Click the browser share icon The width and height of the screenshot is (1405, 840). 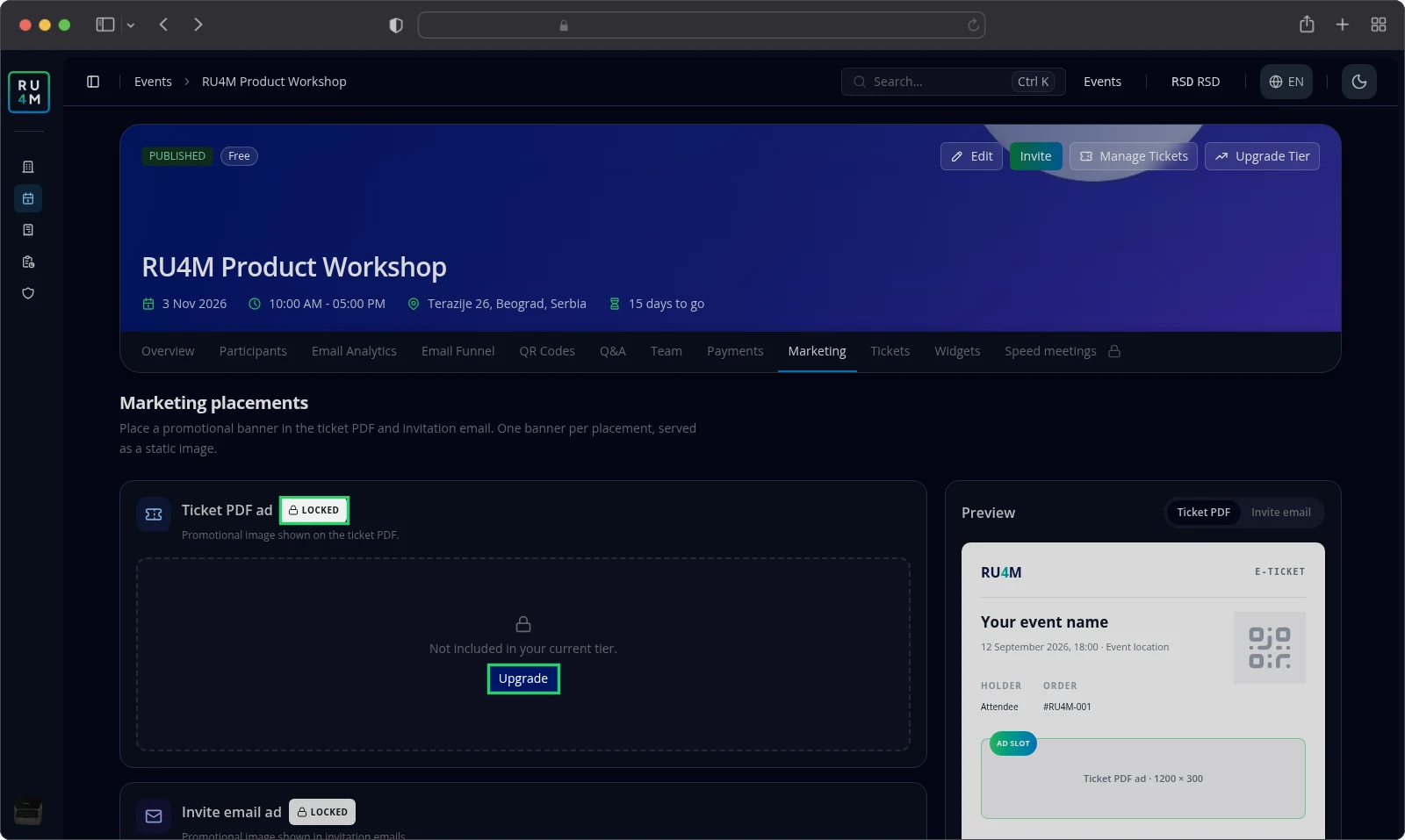pos(1307,25)
